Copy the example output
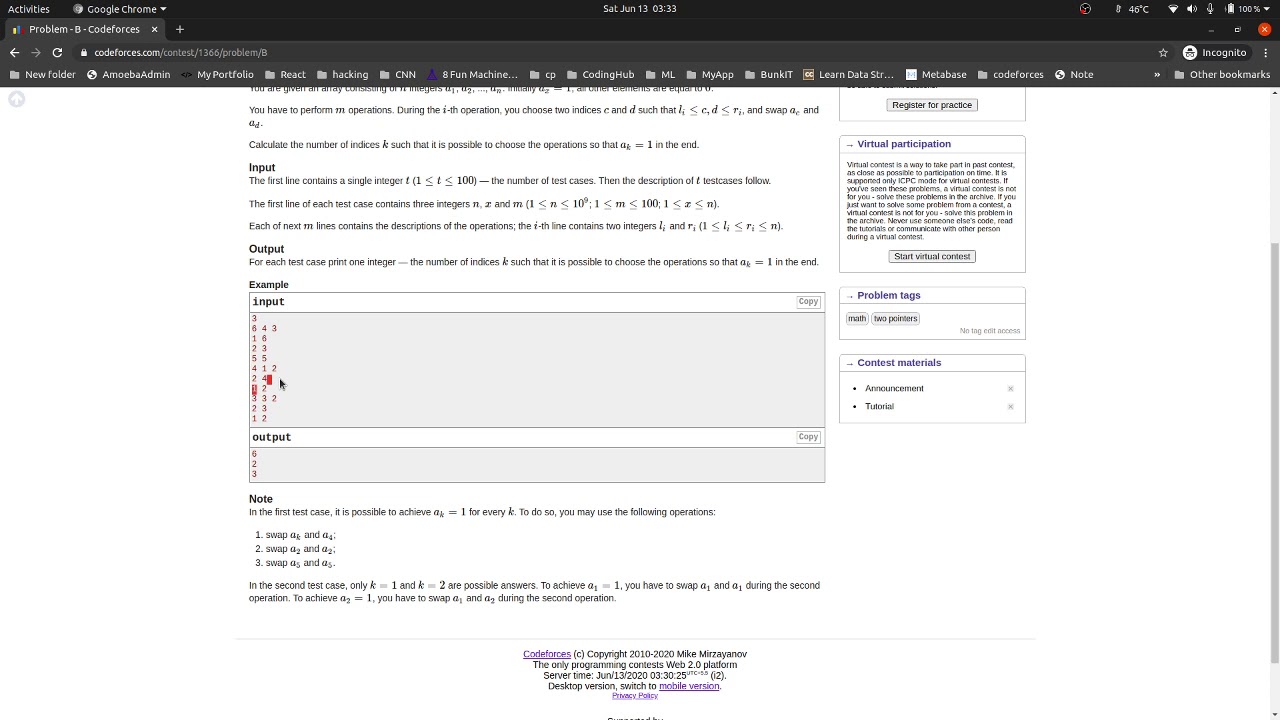Image resolution: width=1280 pixels, height=720 pixels. pyautogui.click(x=808, y=437)
